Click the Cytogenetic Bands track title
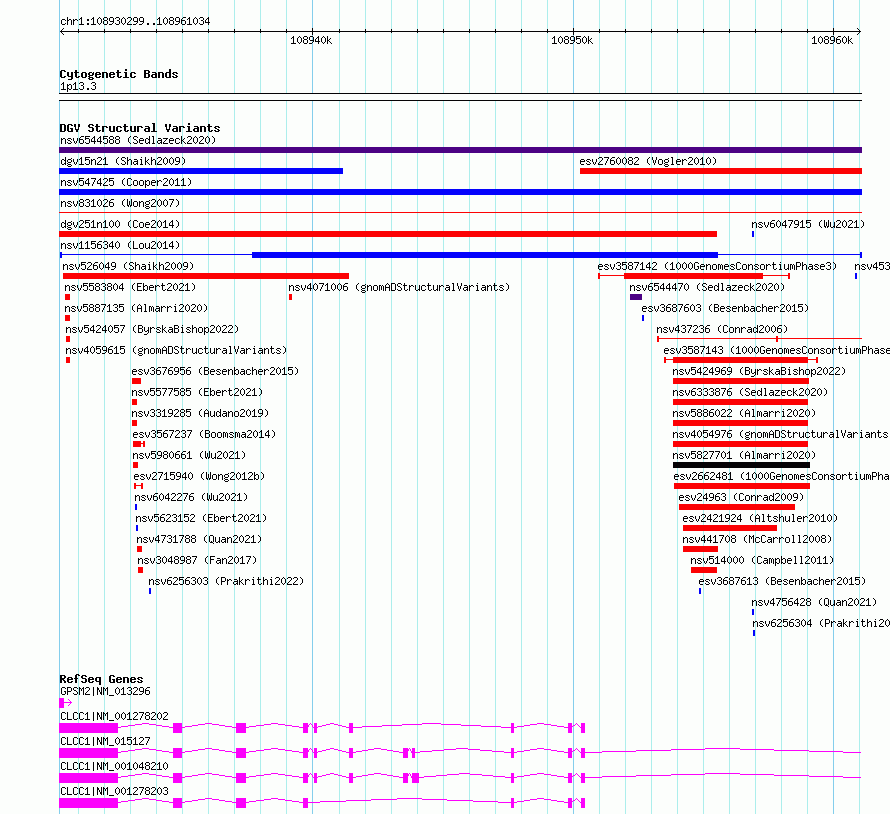 point(119,74)
